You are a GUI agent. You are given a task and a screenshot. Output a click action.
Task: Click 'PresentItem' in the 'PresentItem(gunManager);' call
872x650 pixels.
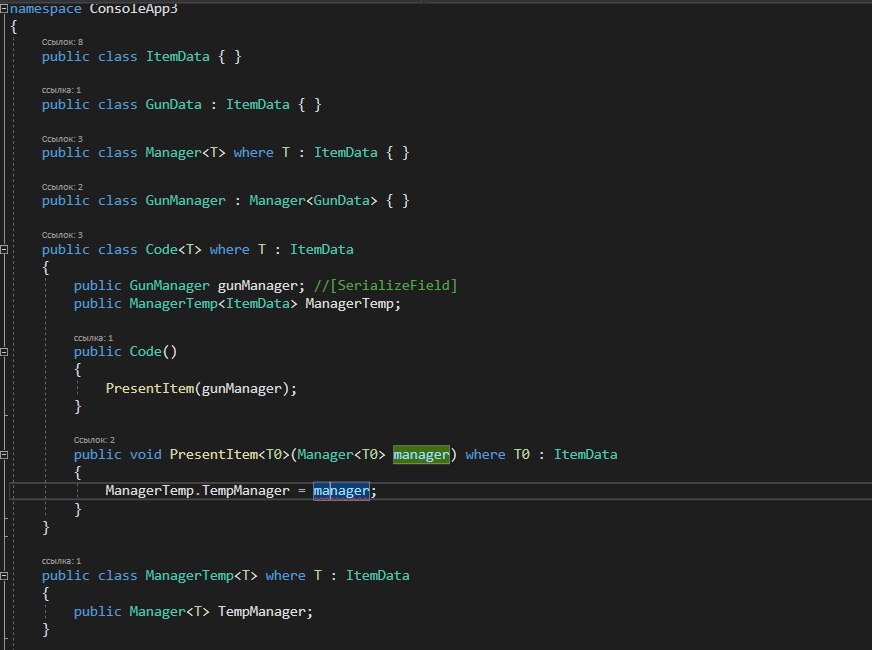pyautogui.click(x=150, y=389)
